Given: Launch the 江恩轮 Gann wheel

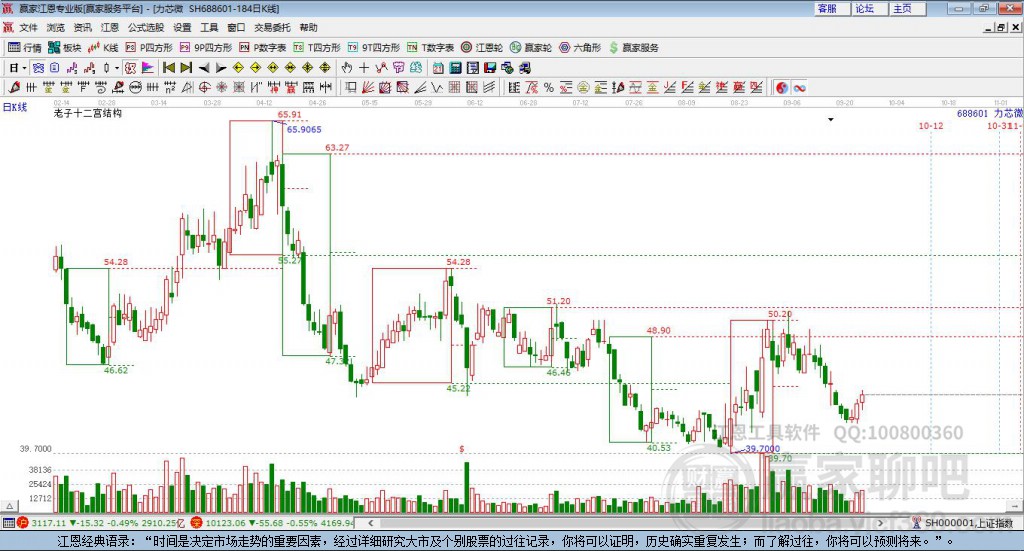Looking at the screenshot, I should pos(482,48).
